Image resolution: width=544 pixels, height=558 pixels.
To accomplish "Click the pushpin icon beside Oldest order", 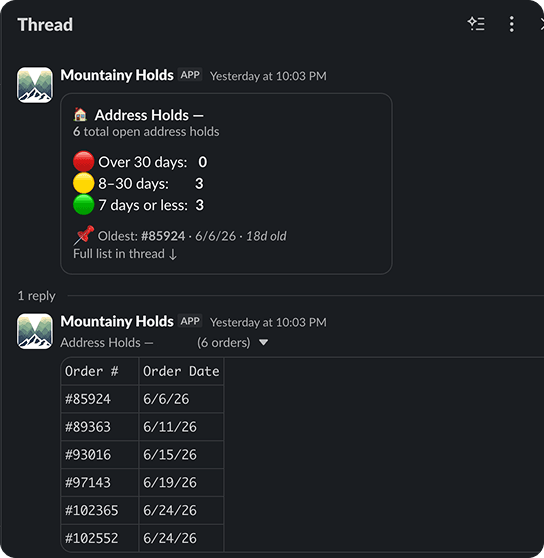I will (x=84, y=235).
